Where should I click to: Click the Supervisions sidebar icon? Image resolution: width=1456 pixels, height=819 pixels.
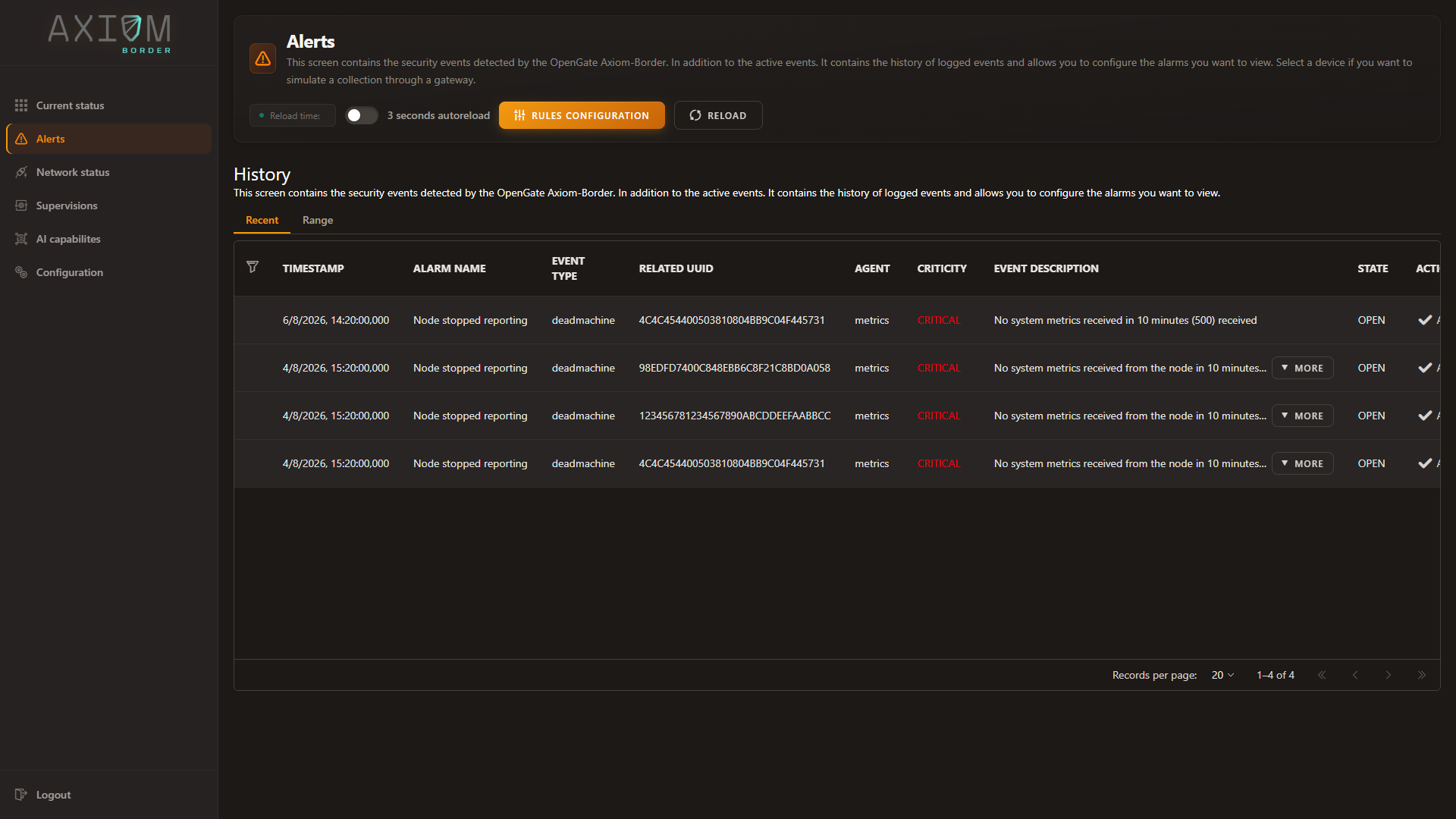tap(21, 206)
